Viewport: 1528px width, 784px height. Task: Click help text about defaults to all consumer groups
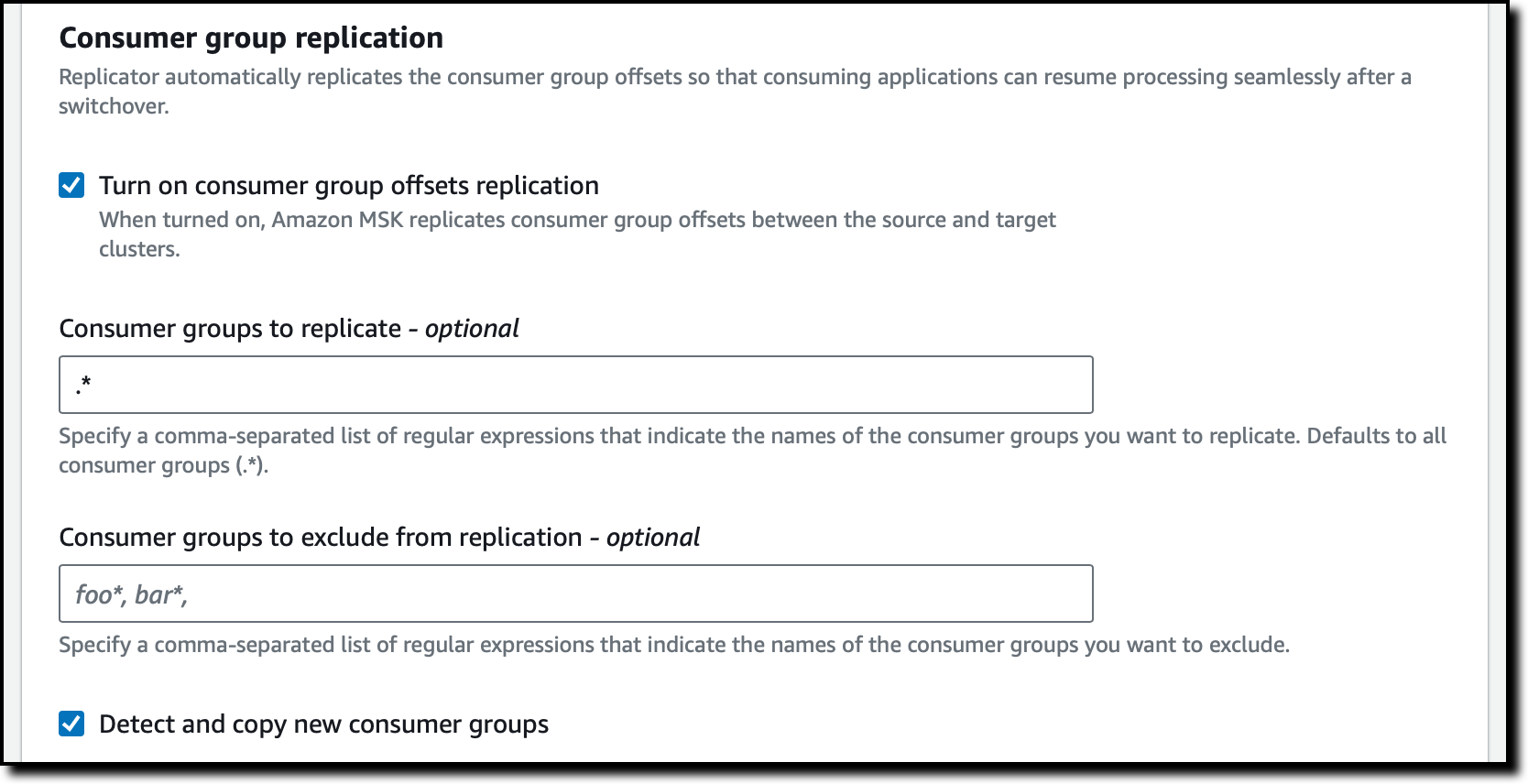point(752,451)
